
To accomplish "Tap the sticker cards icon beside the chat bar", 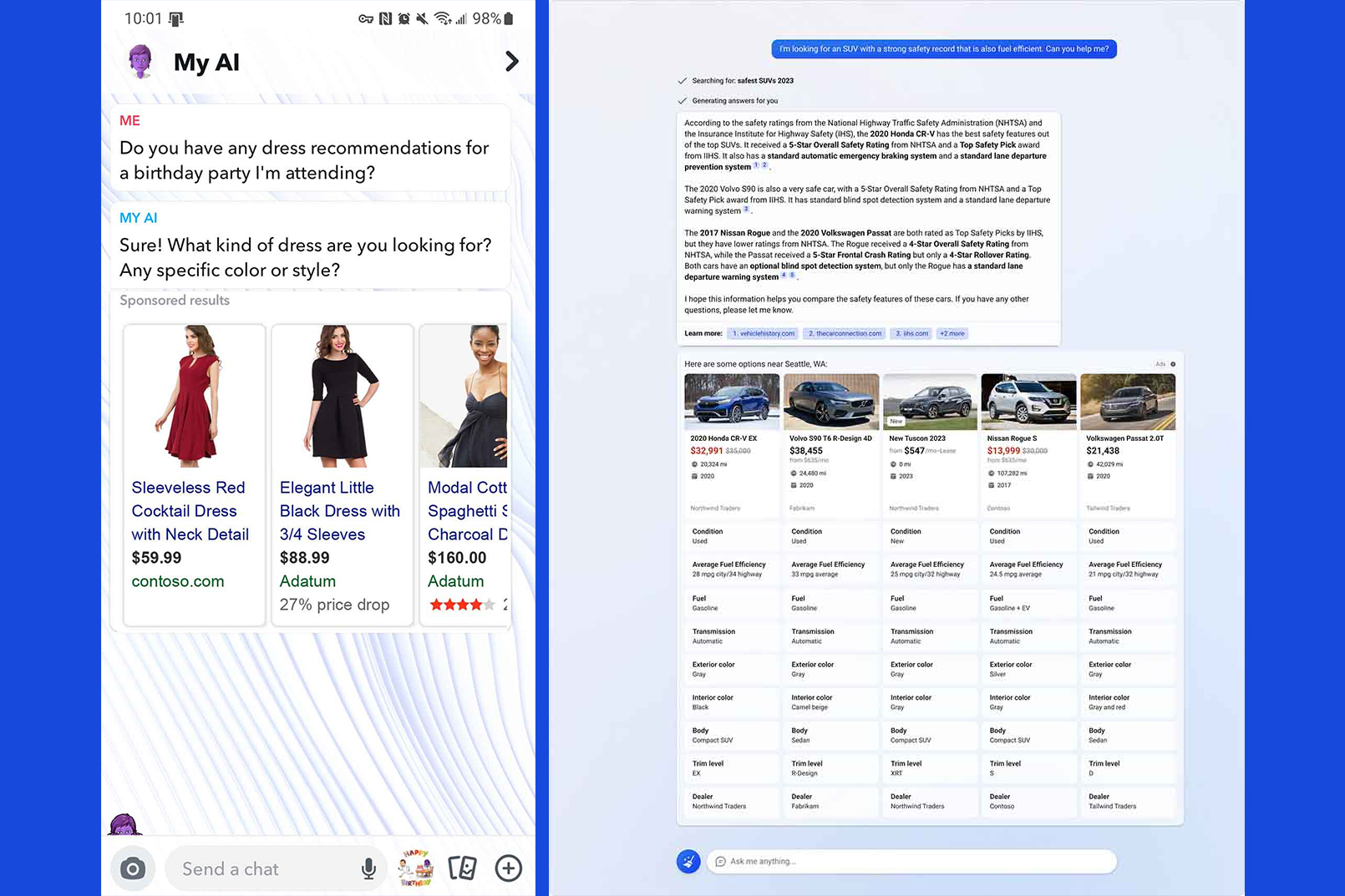I will click(462, 868).
